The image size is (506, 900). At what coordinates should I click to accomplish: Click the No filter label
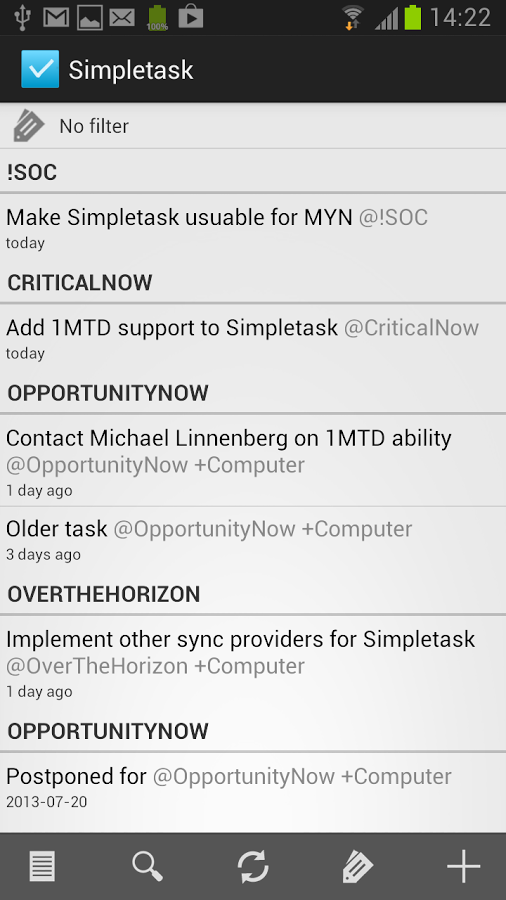(x=94, y=126)
